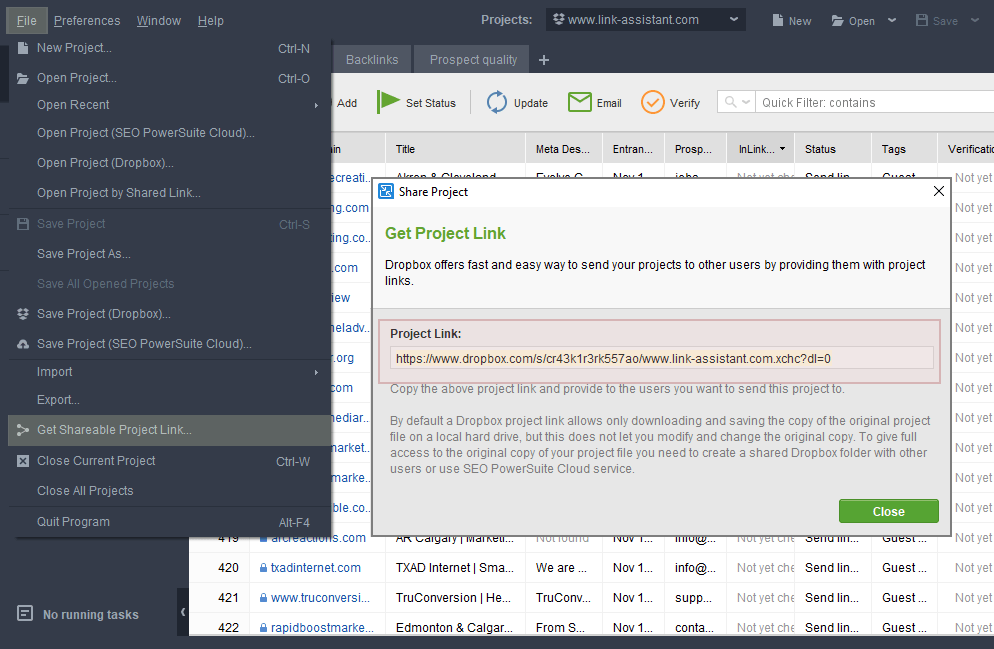Click the Open Project folder icon in File menu
Image resolution: width=994 pixels, height=649 pixels.
tap(23, 78)
